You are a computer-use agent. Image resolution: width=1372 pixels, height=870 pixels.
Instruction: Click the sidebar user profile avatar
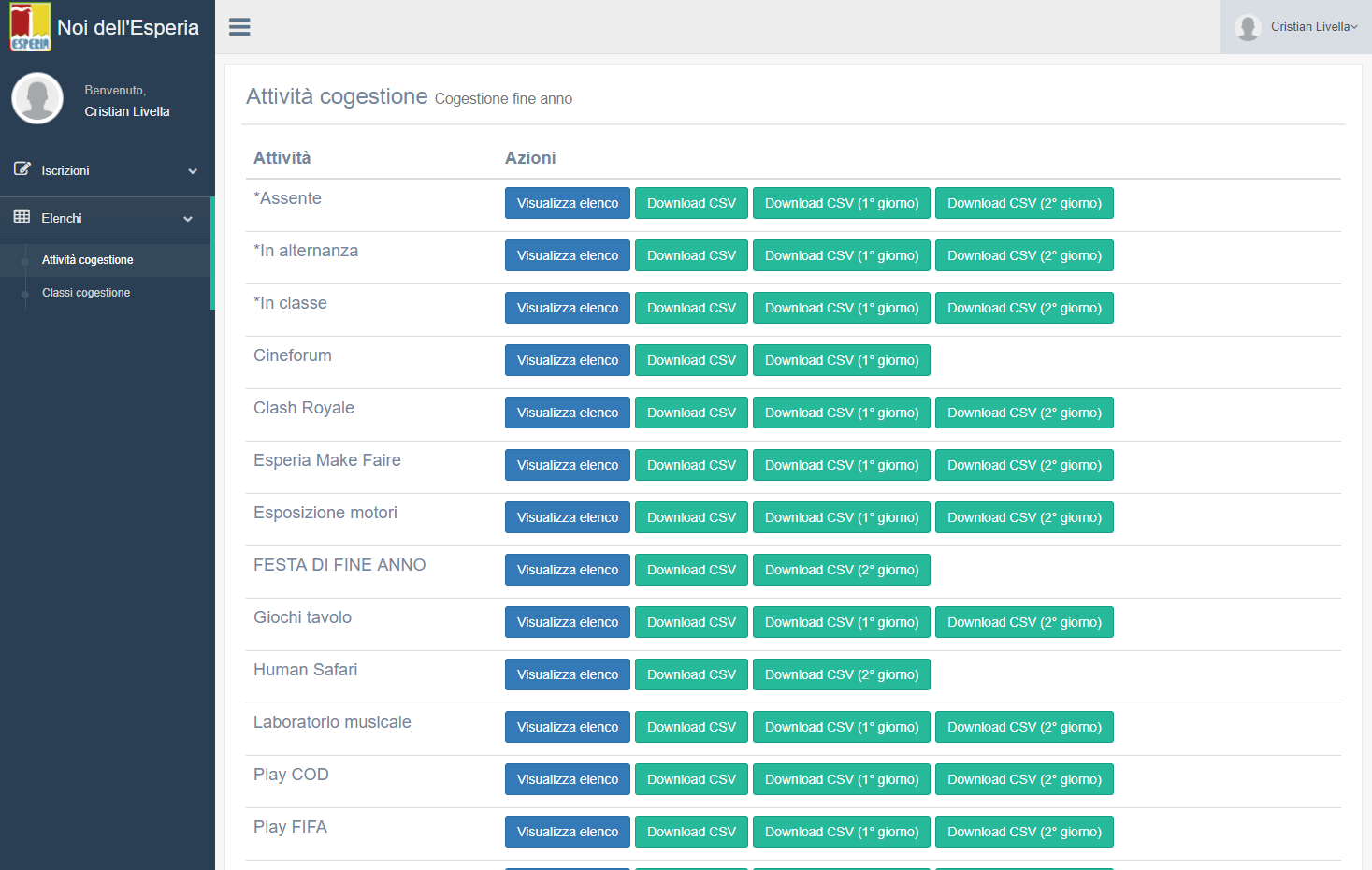tap(37, 98)
